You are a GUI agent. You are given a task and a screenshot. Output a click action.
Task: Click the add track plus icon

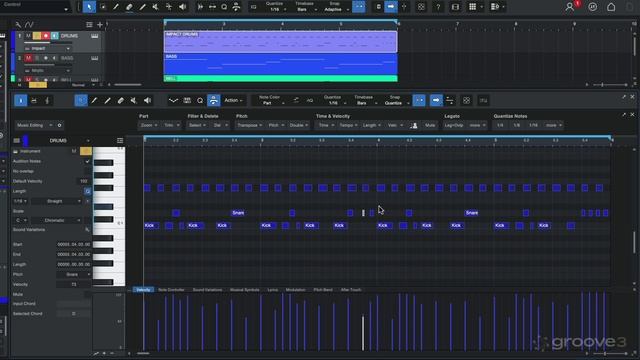point(100,25)
